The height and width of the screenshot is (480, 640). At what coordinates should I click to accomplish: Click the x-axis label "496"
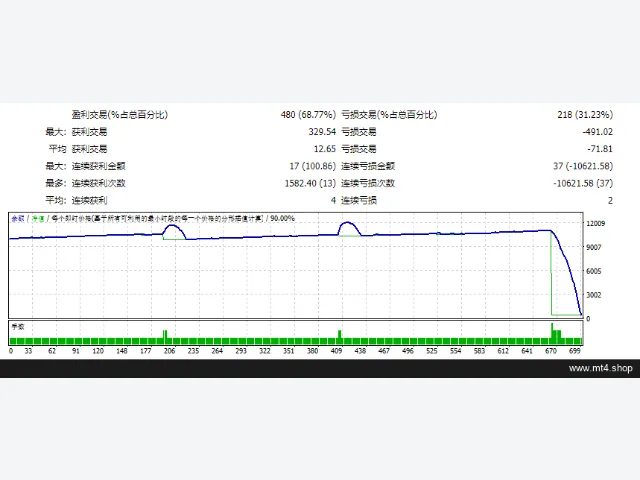pos(408,351)
